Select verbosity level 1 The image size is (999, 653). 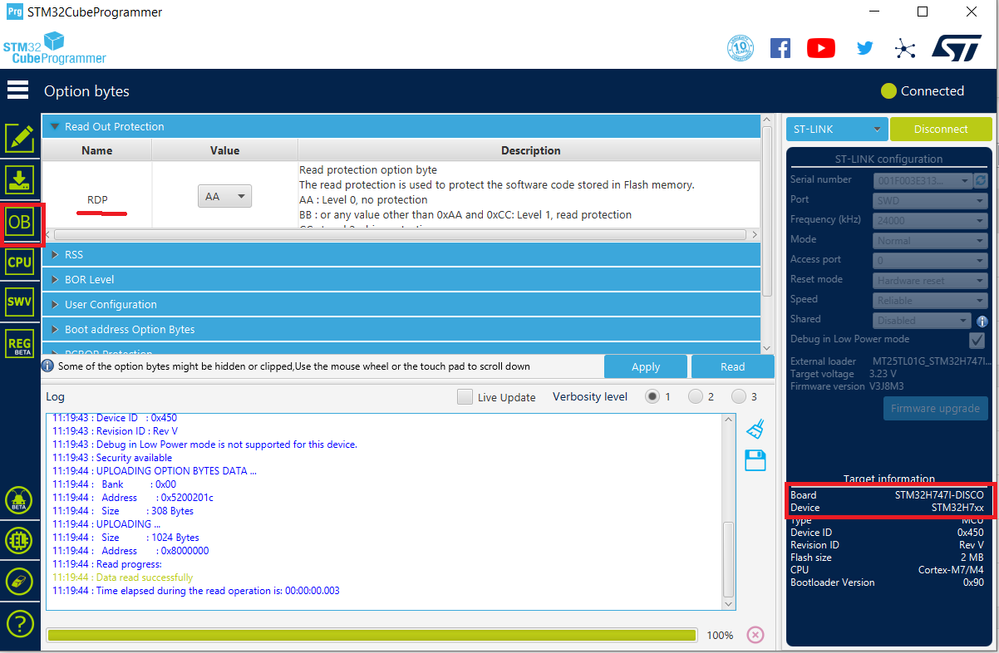coord(652,397)
